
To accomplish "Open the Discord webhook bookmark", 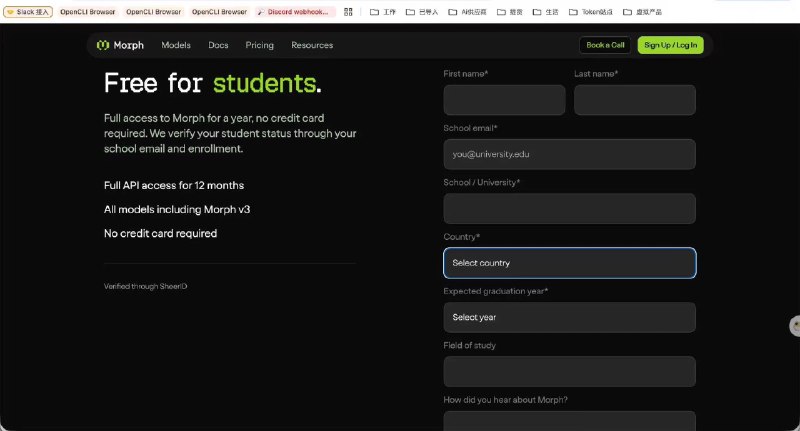I will 295,12.
